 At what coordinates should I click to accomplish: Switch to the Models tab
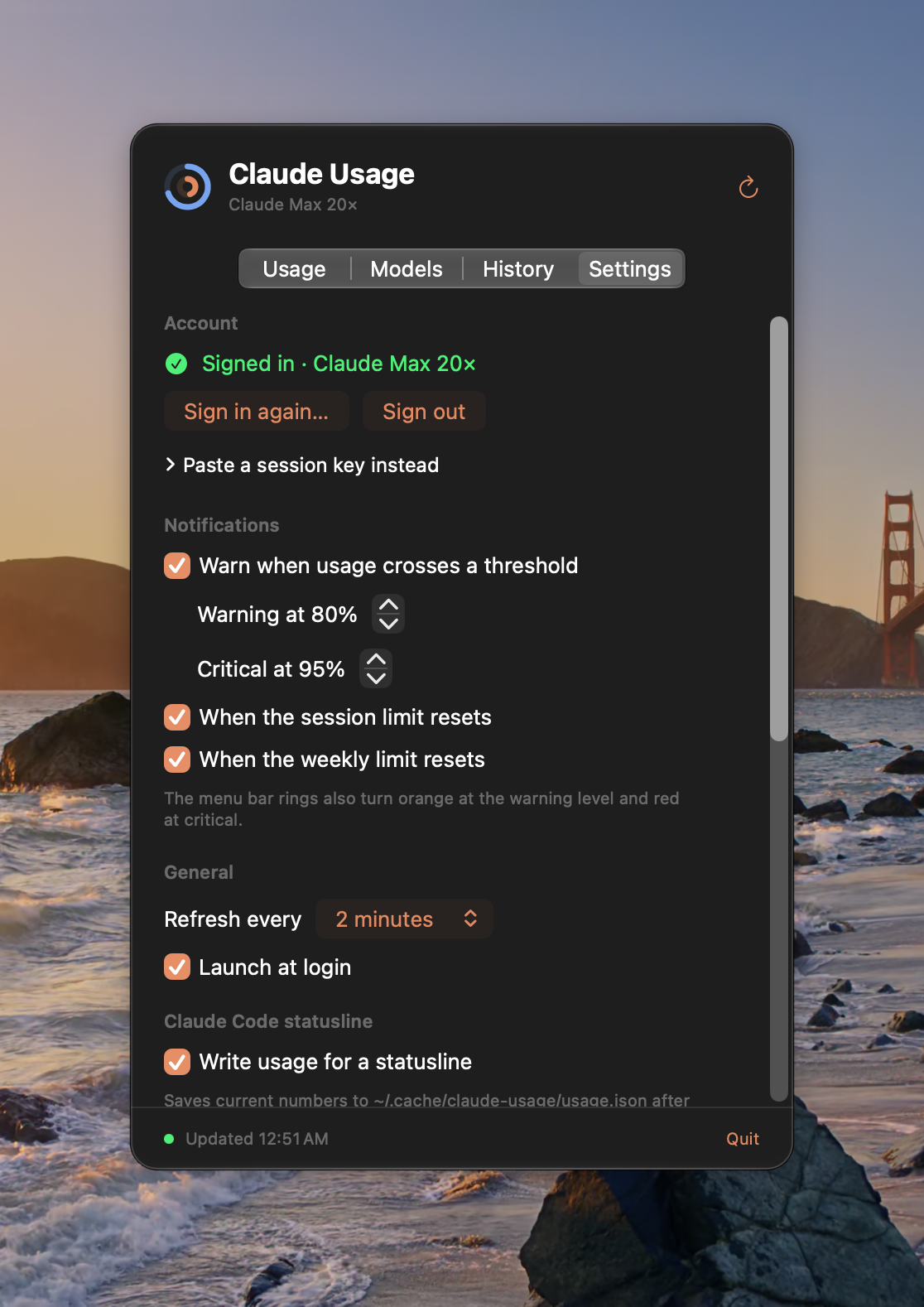coord(407,269)
